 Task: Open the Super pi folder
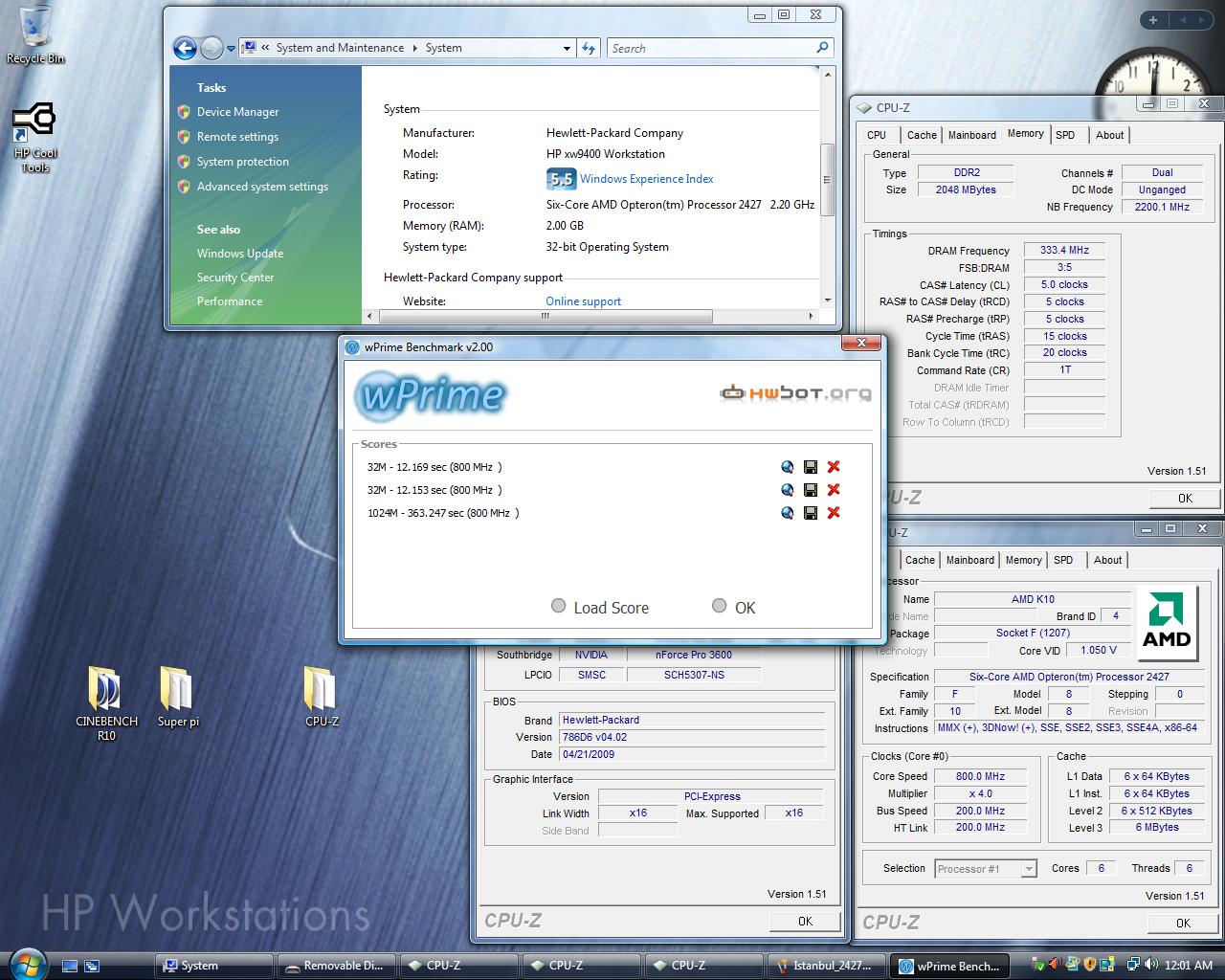coord(178,697)
